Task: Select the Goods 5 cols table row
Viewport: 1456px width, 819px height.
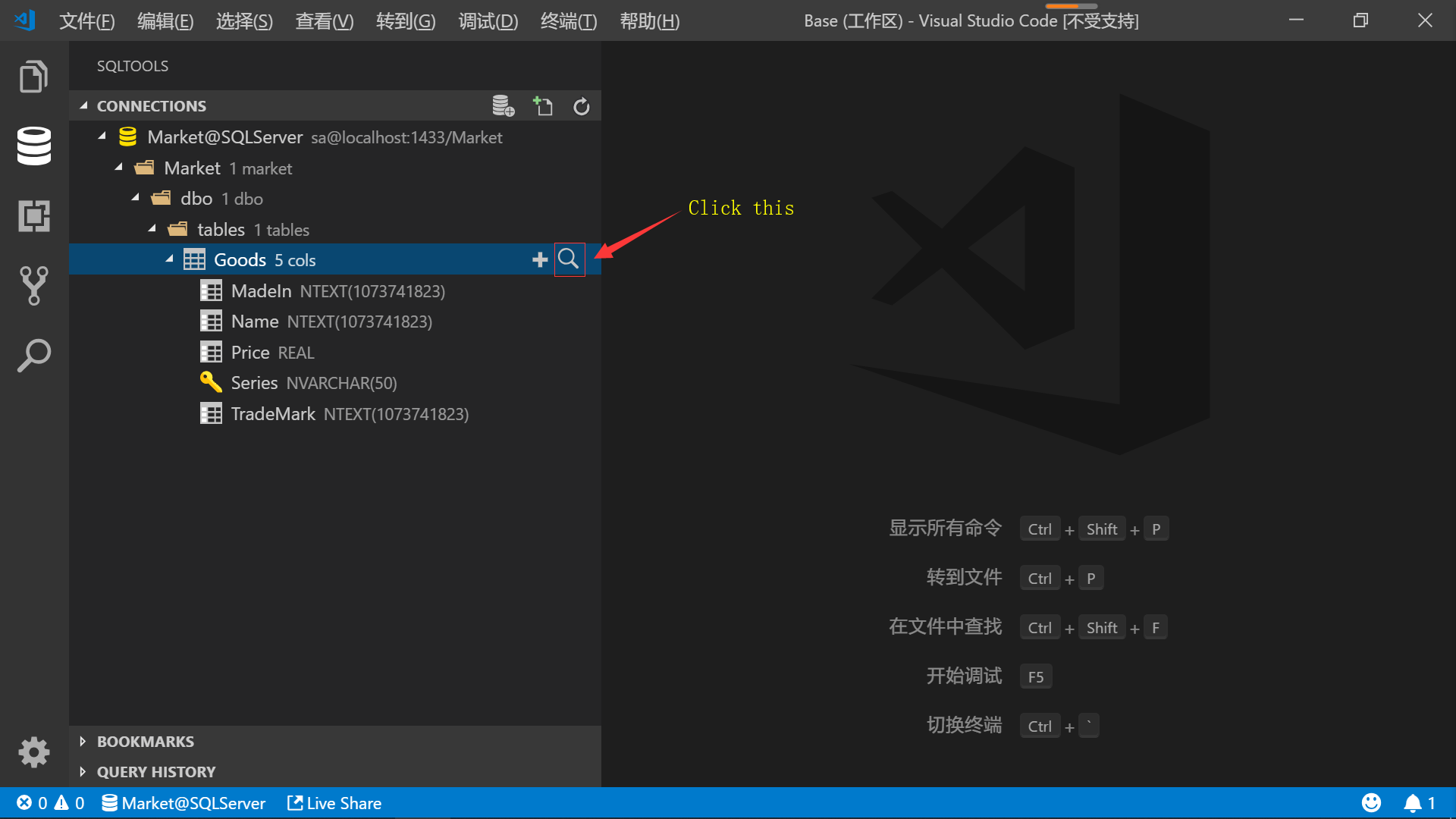Action: click(335, 259)
